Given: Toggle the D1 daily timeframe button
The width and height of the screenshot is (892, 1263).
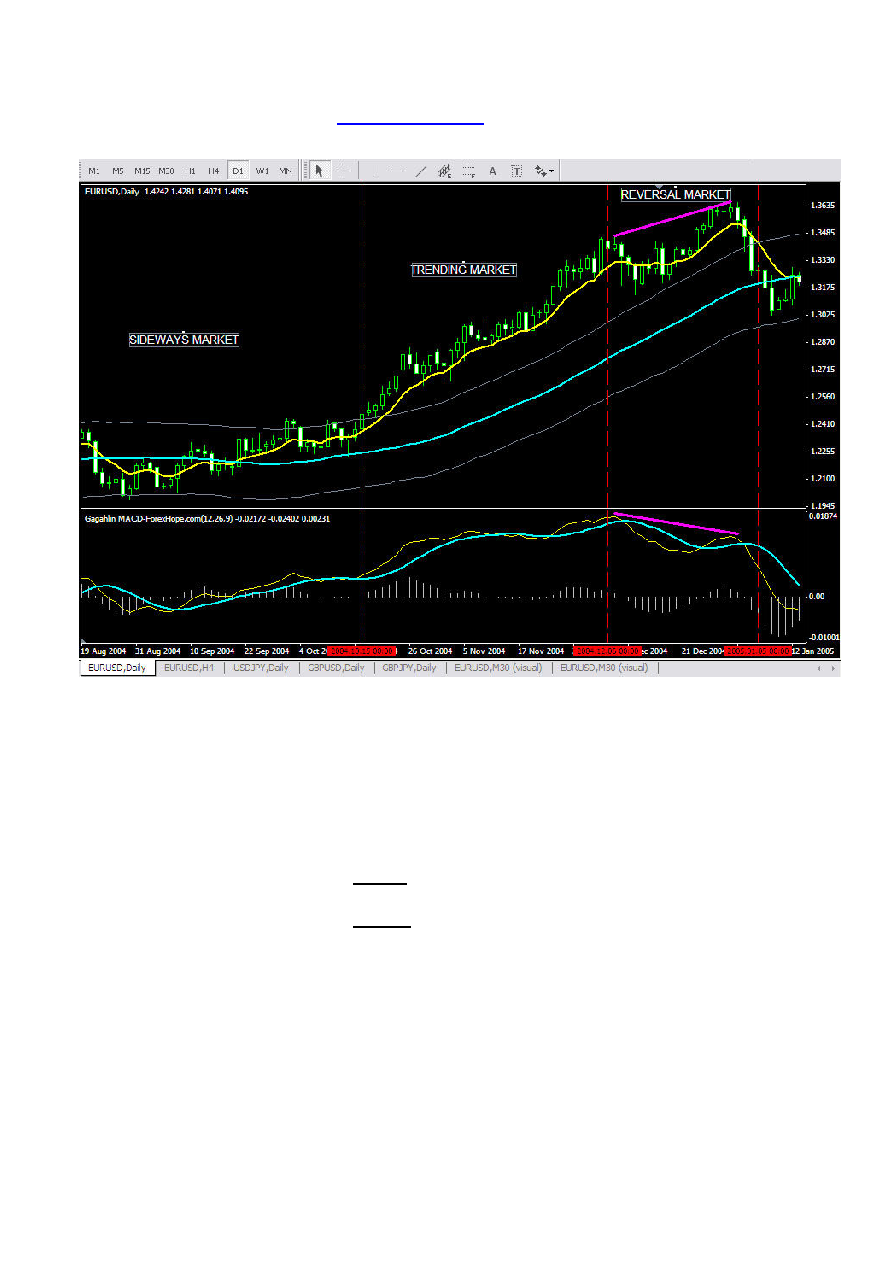Looking at the screenshot, I should 238,170.
